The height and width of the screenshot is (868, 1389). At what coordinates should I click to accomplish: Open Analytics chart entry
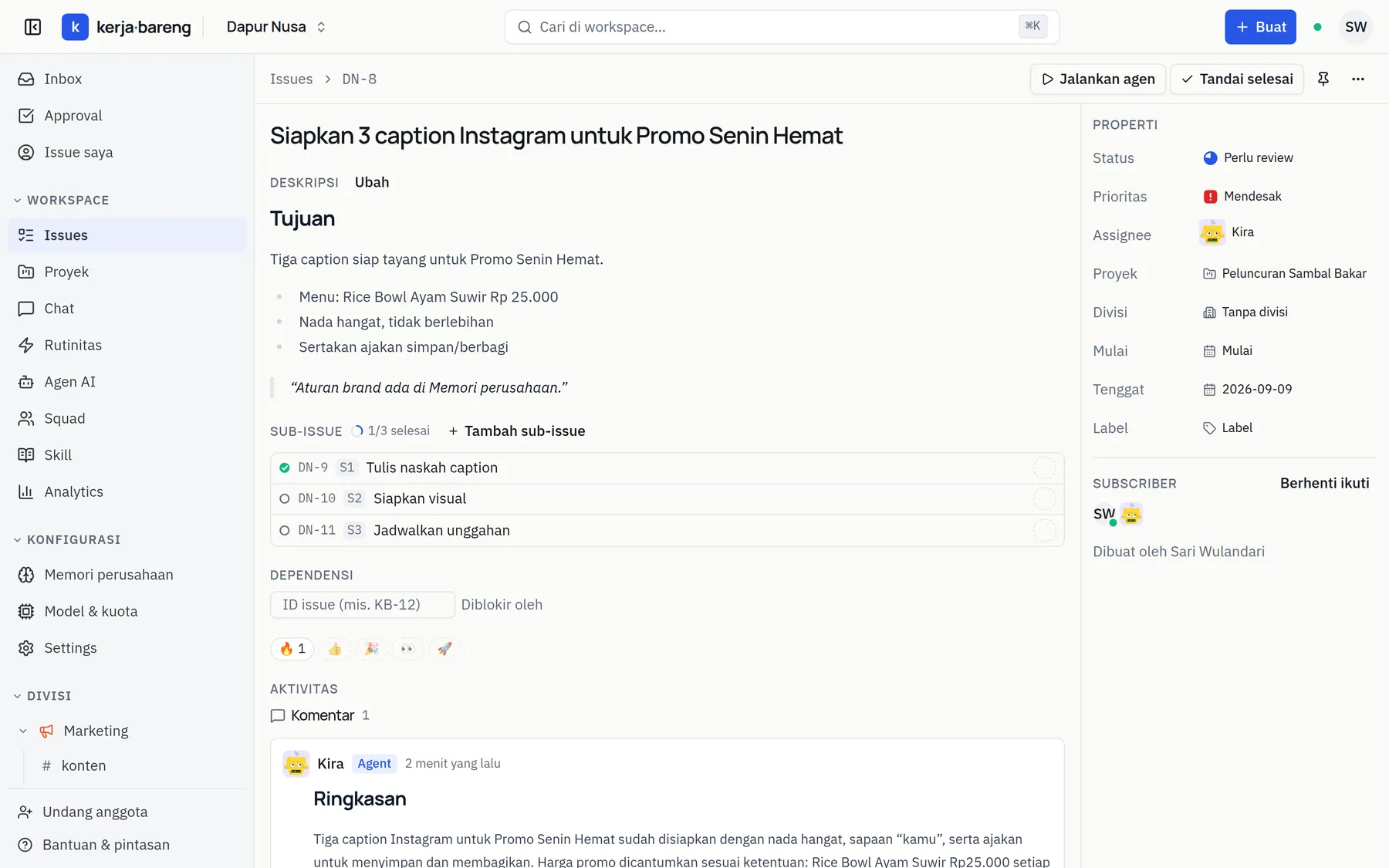(127, 491)
